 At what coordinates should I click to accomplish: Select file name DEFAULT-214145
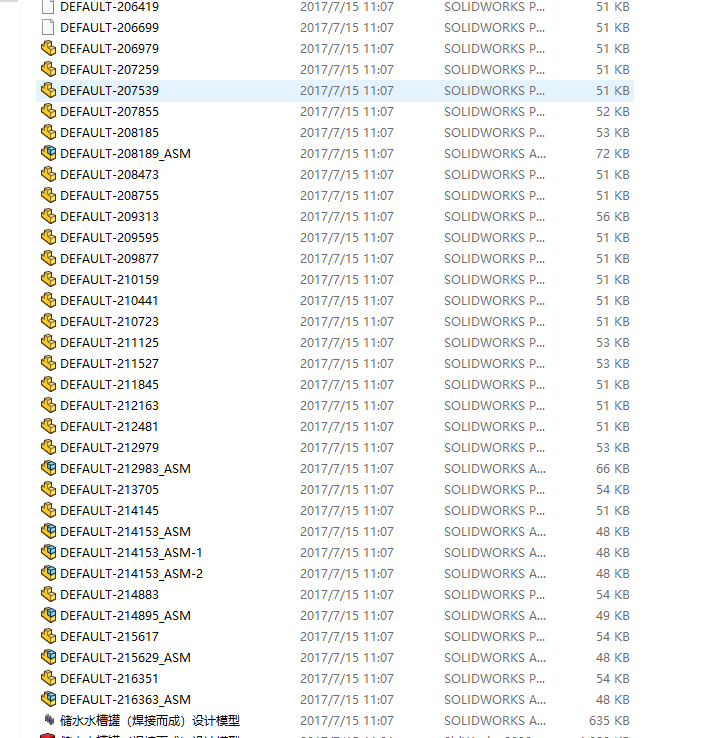coord(110,511)
